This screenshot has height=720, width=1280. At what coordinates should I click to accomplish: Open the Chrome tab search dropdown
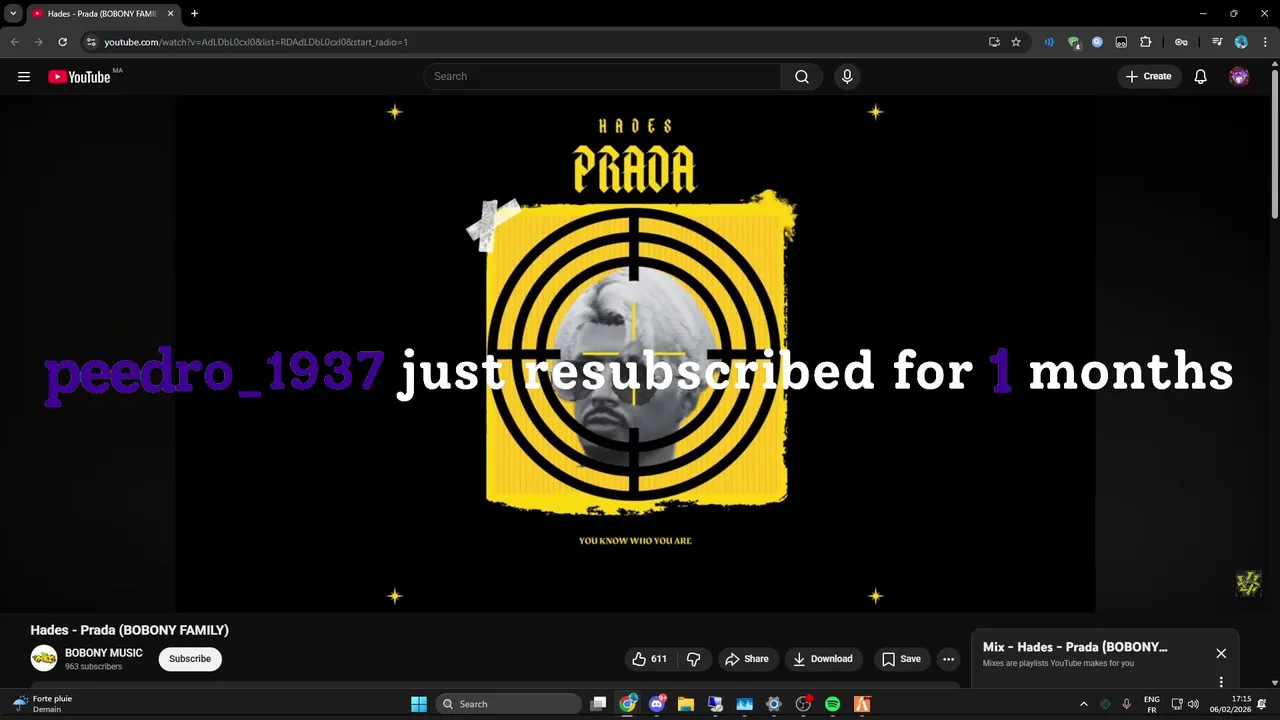13,14
